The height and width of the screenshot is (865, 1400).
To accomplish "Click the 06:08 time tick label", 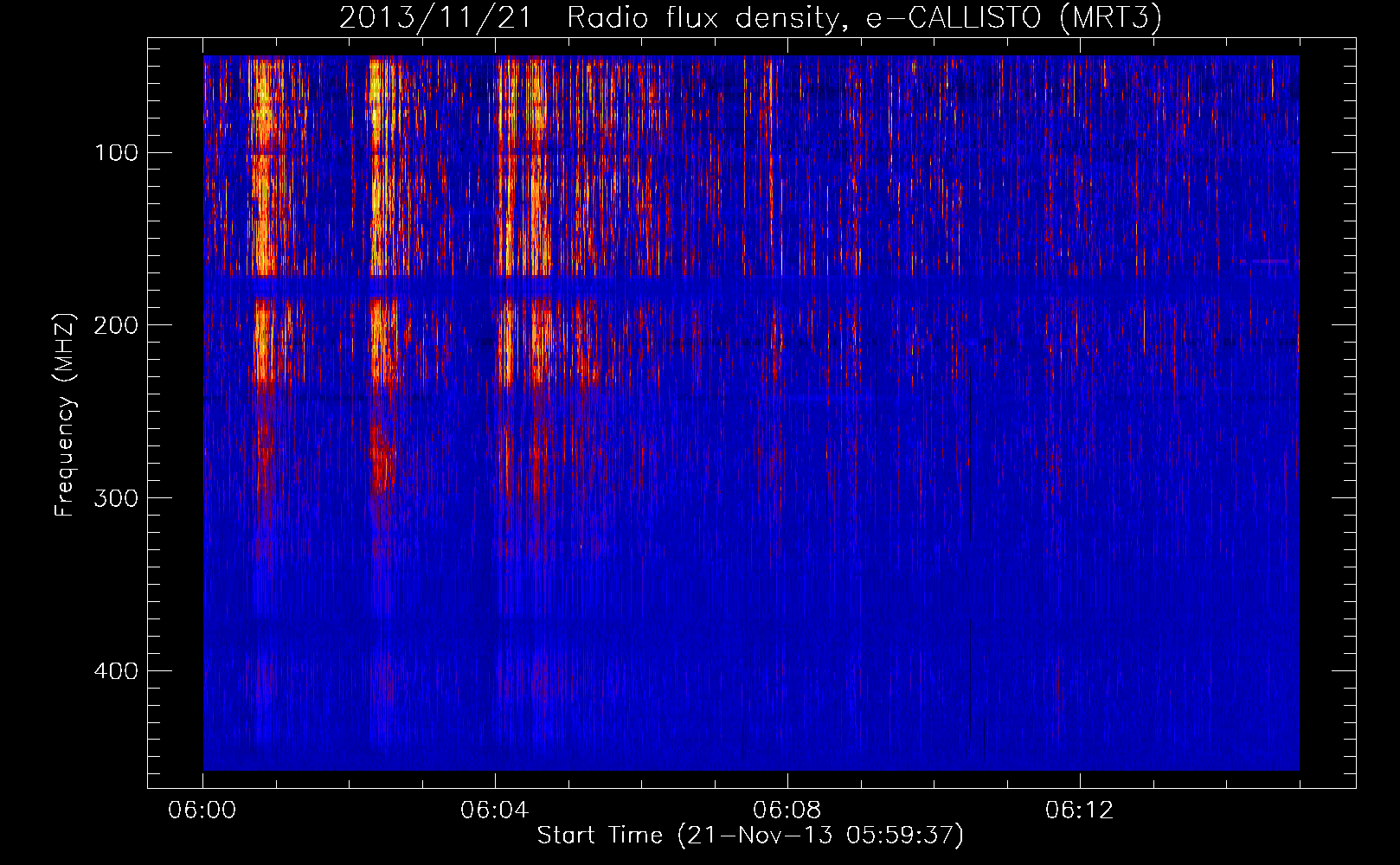I will [787, 811].
